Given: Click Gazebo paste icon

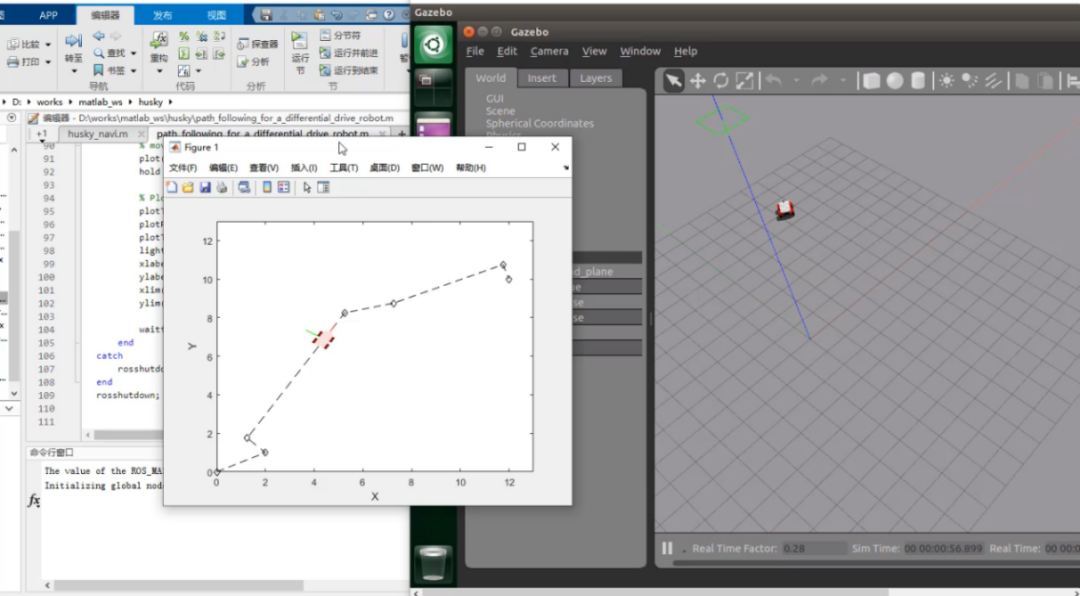Looking at the screenshot, I should click(1046, 81).
